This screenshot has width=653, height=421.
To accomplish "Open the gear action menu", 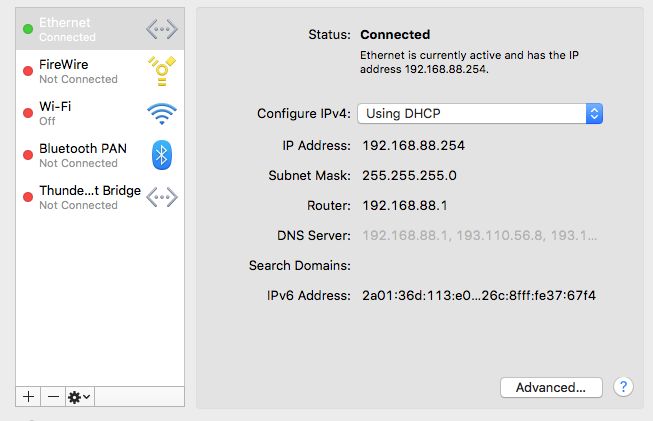I will coord(80,396).
